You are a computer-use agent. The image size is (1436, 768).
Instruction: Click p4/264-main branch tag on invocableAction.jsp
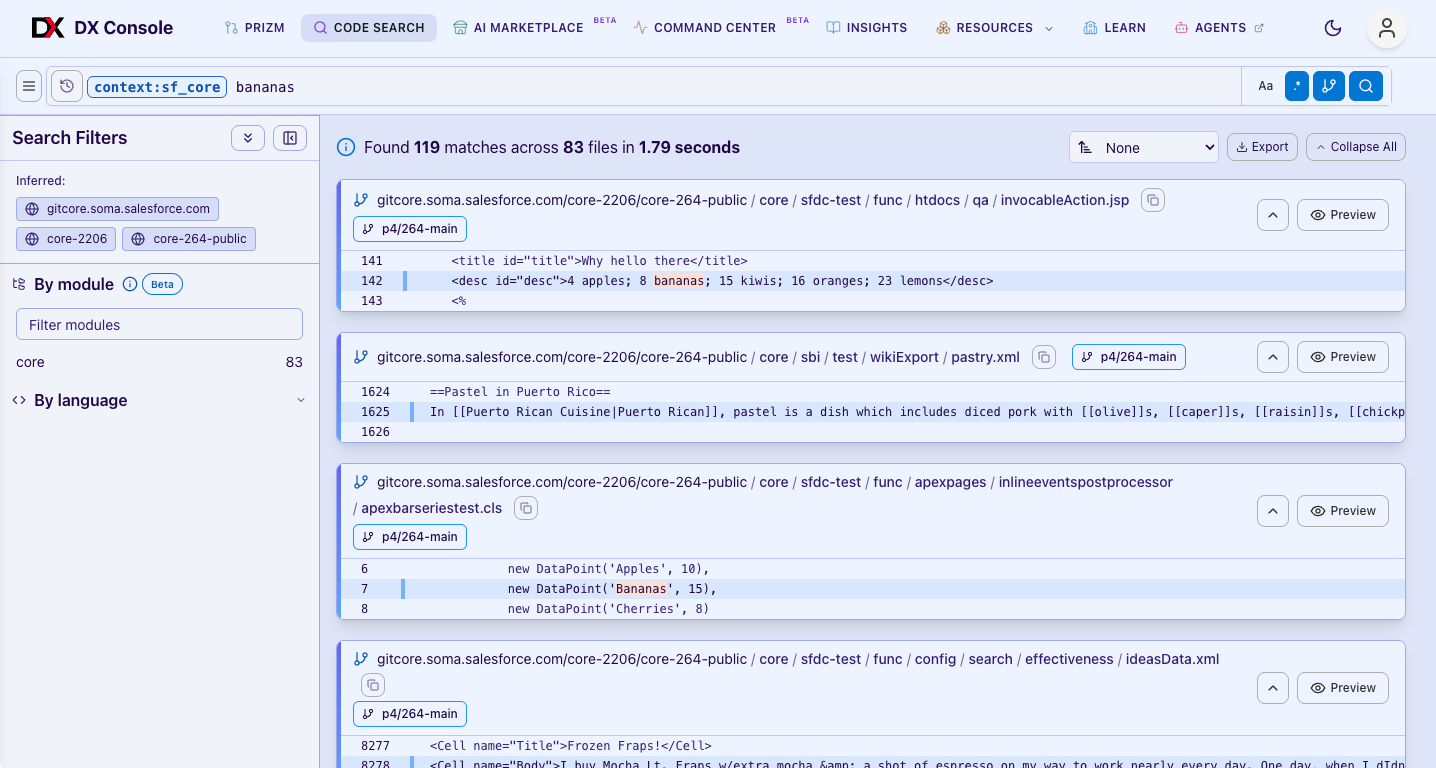(410, 229)
